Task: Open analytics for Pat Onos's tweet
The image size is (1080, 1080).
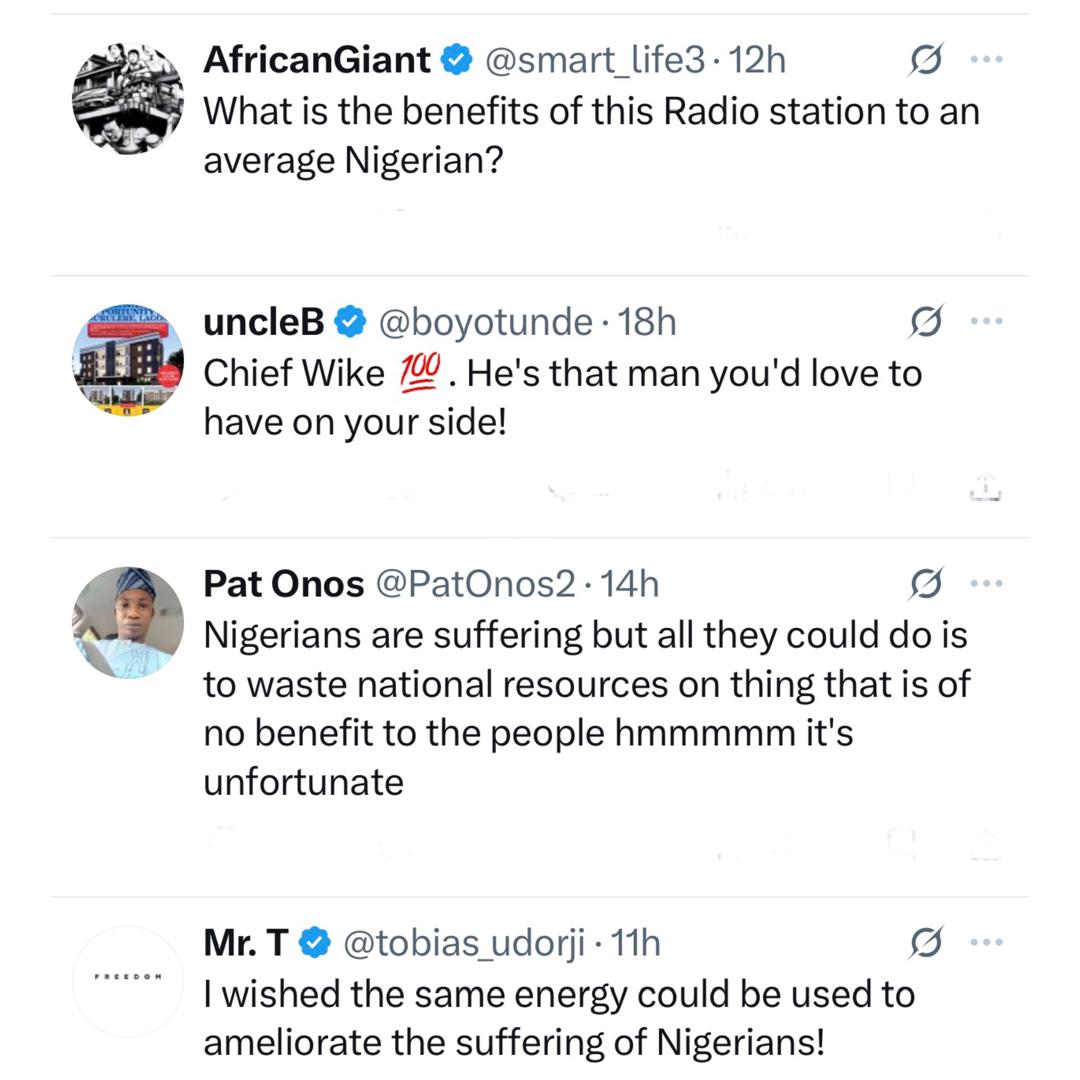Action: (925, 582)
